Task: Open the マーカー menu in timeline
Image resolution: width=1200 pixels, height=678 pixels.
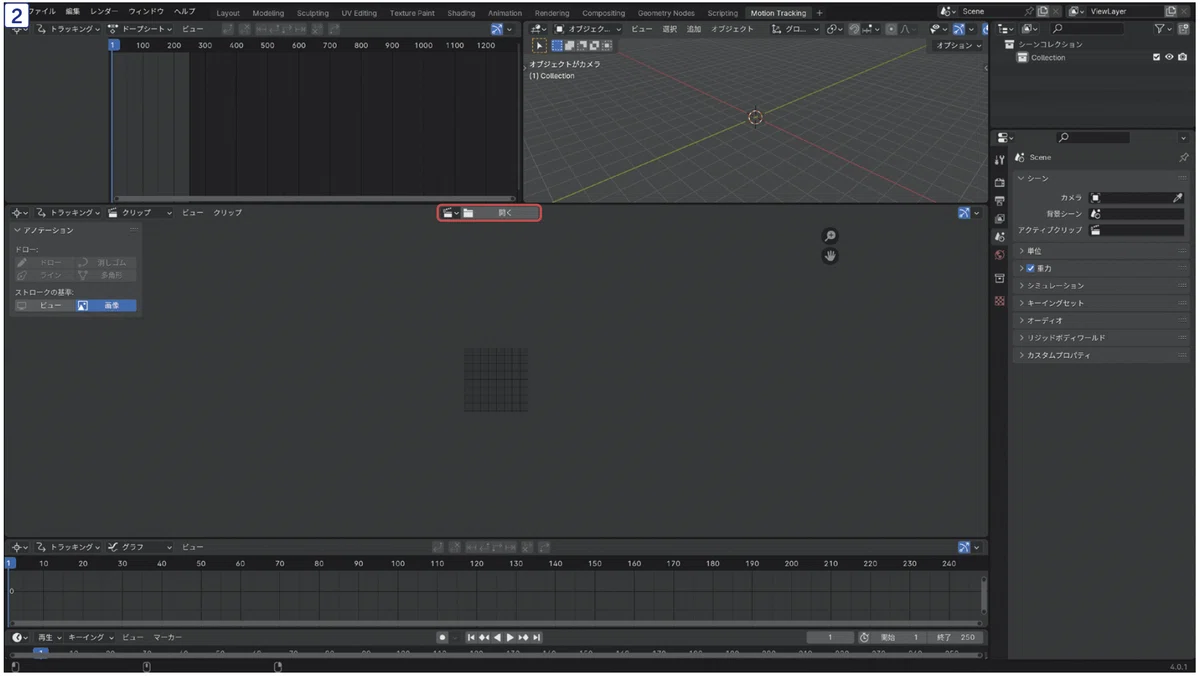Action: [167, 637]
